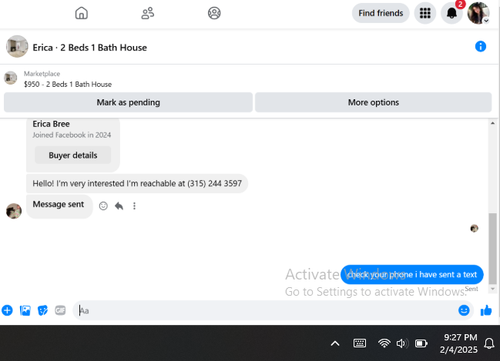Click the chat vertical scrollbar thumb

[x=493, y=248]
